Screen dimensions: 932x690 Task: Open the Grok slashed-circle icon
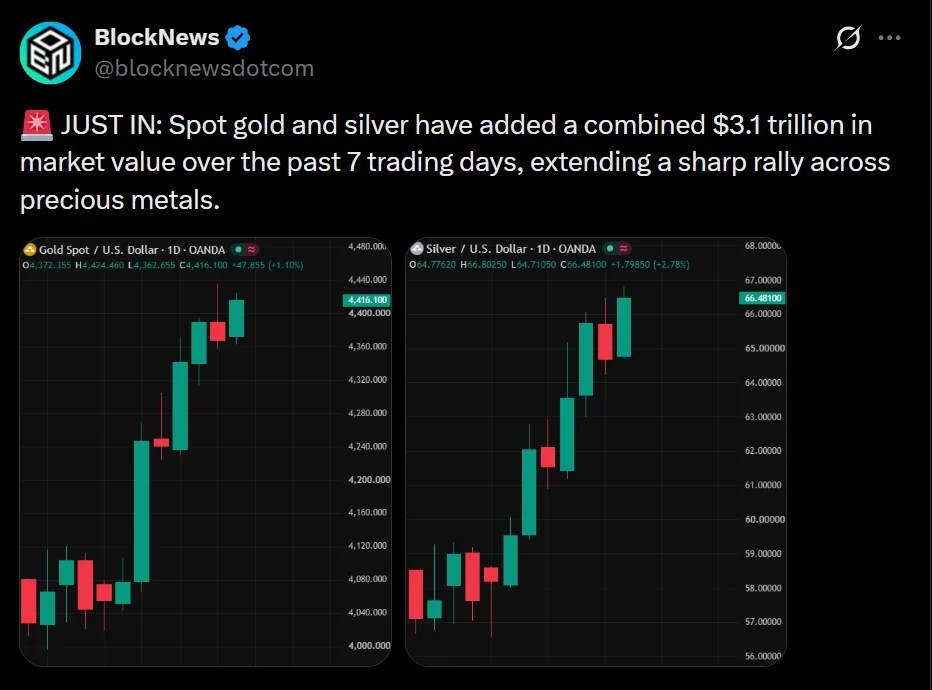[848, 37]
